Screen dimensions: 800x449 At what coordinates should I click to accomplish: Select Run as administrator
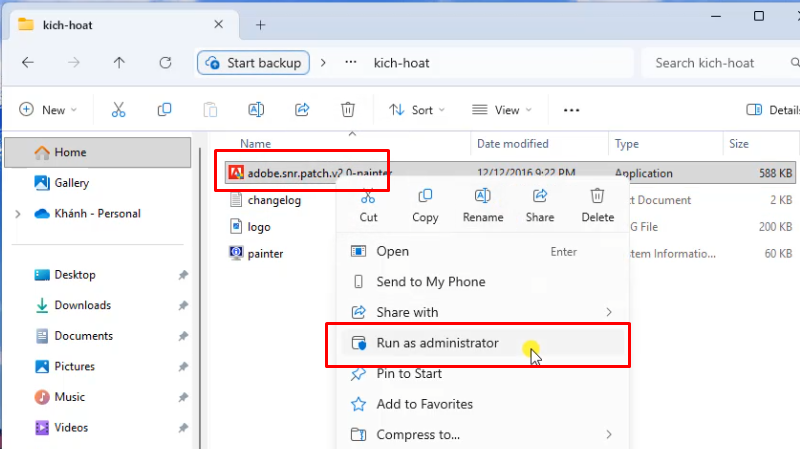coord(483,343)
